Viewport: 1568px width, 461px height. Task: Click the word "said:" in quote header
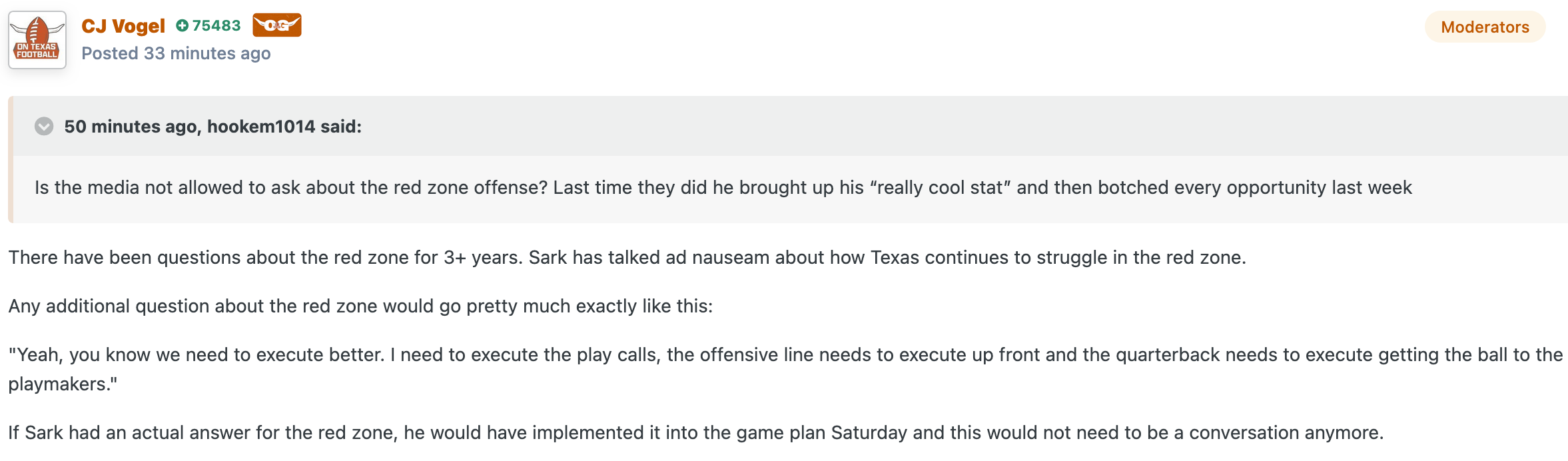tap(341, 127)
